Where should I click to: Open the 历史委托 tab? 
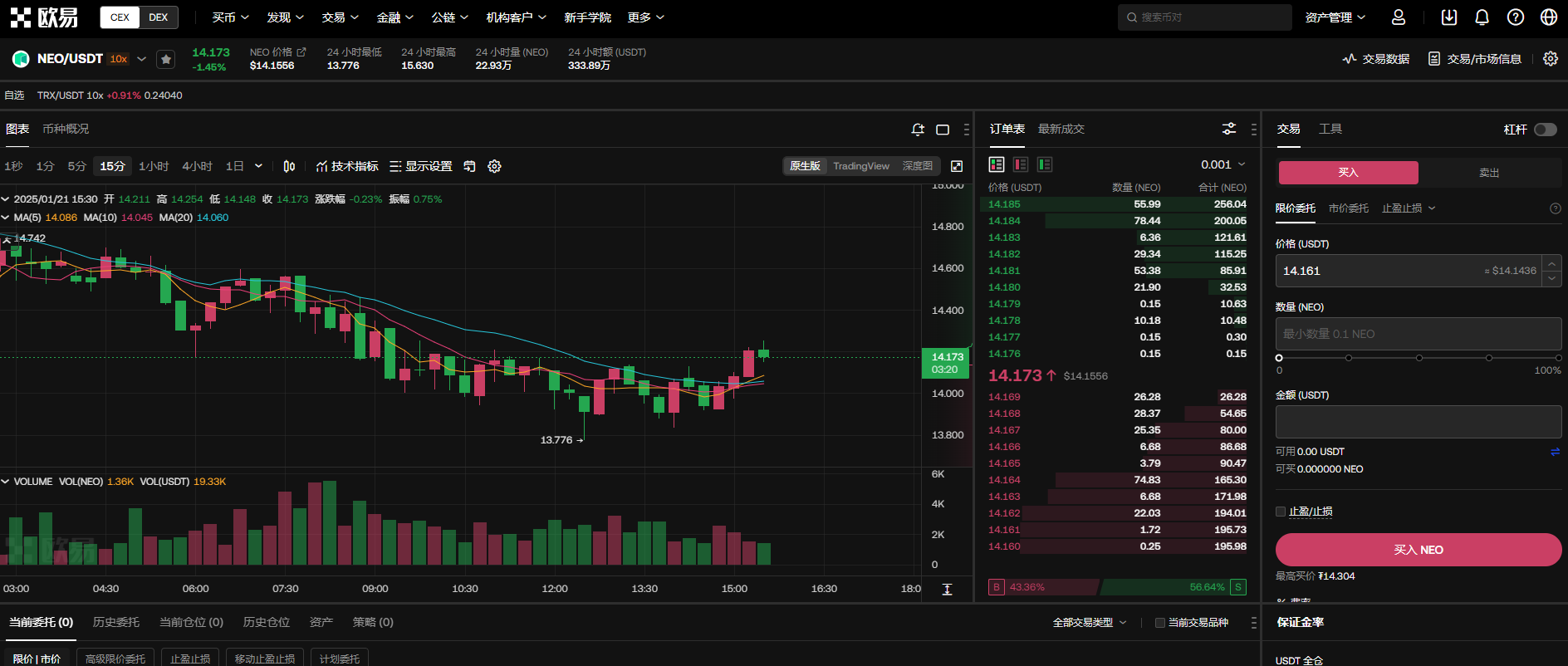116,622
